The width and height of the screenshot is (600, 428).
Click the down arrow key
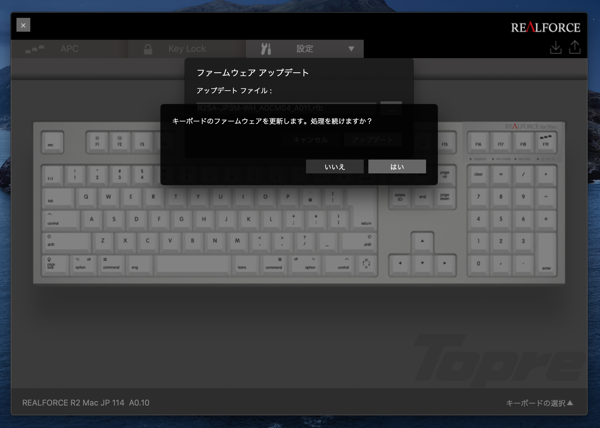coord(422,264)
